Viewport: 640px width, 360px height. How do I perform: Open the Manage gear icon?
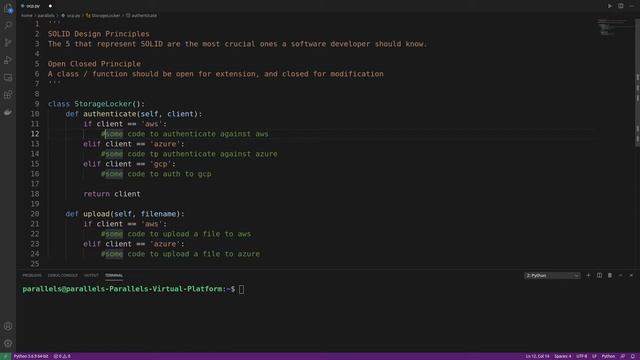pyautogui.click(x=8, y=343)
